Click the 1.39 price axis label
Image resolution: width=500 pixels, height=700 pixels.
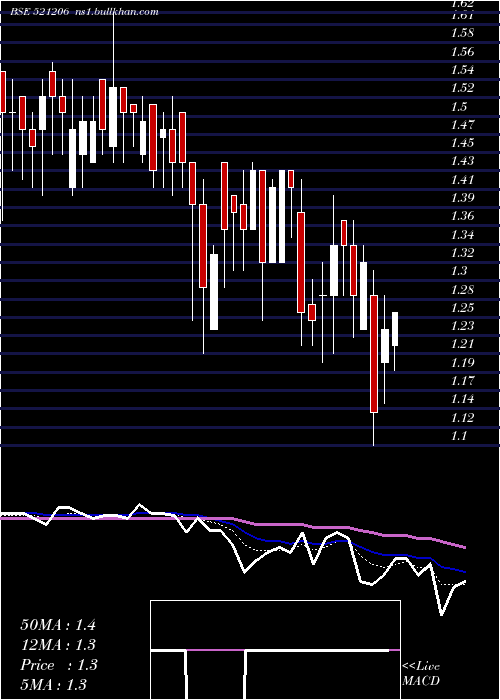(462, 198)
